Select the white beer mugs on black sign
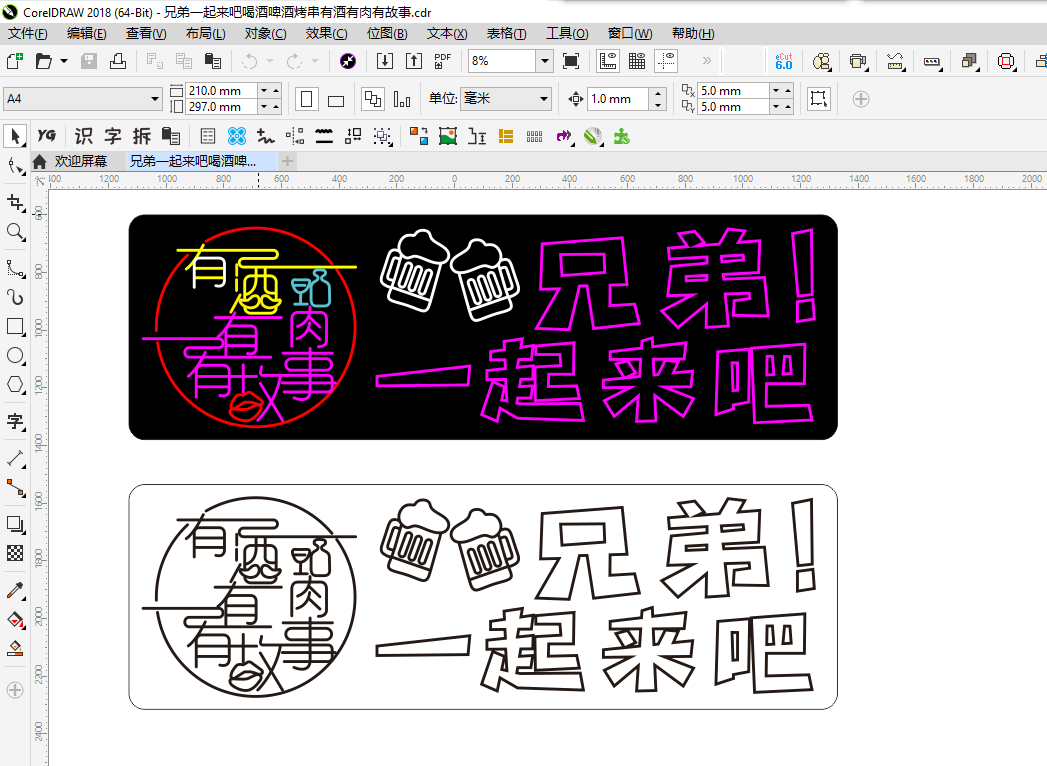 click(x=449, y=275)
